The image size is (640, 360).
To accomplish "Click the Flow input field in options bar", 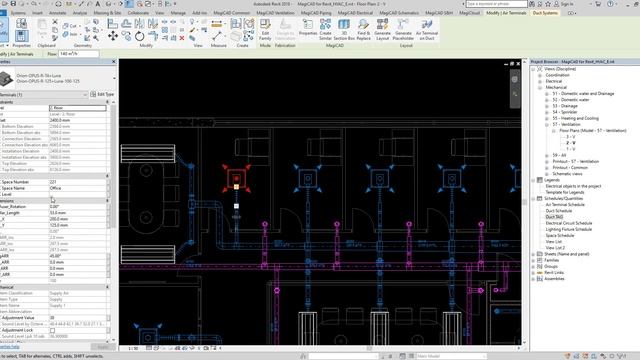I will coord(78,53).
